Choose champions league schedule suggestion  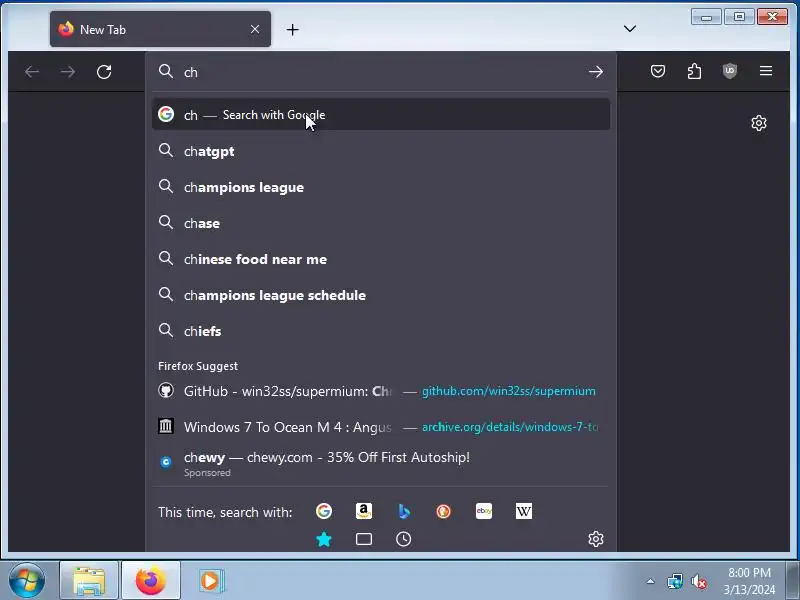381,295
